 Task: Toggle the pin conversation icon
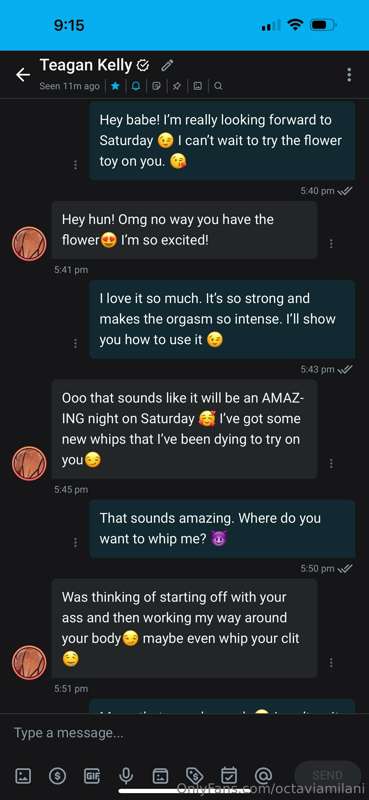(x=177, y=86)
